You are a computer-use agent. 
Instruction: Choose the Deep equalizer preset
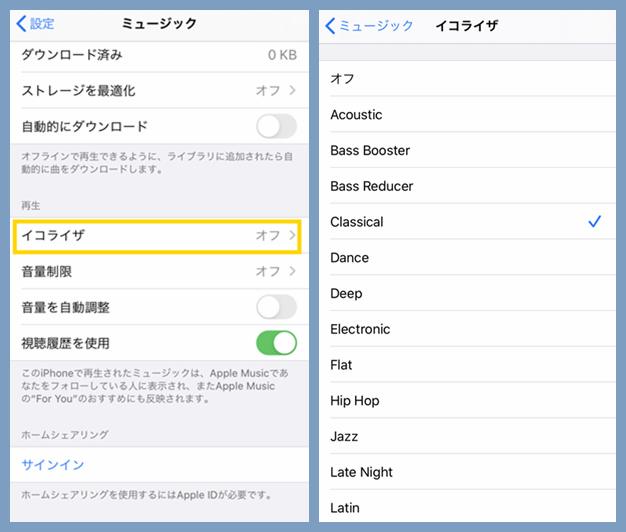tap(467, 293)
